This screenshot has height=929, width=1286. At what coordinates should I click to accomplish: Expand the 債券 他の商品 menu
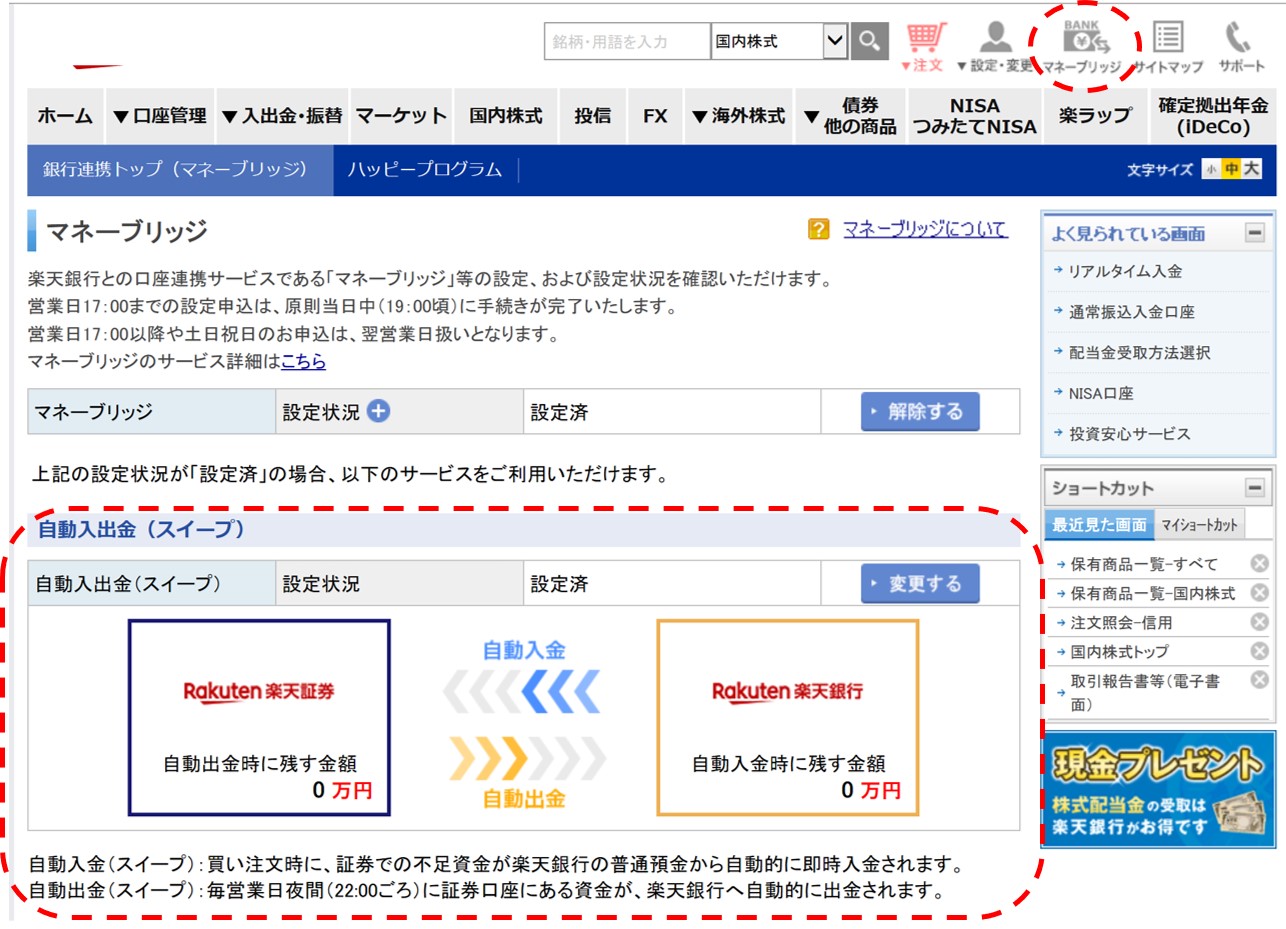click(850, 116)
